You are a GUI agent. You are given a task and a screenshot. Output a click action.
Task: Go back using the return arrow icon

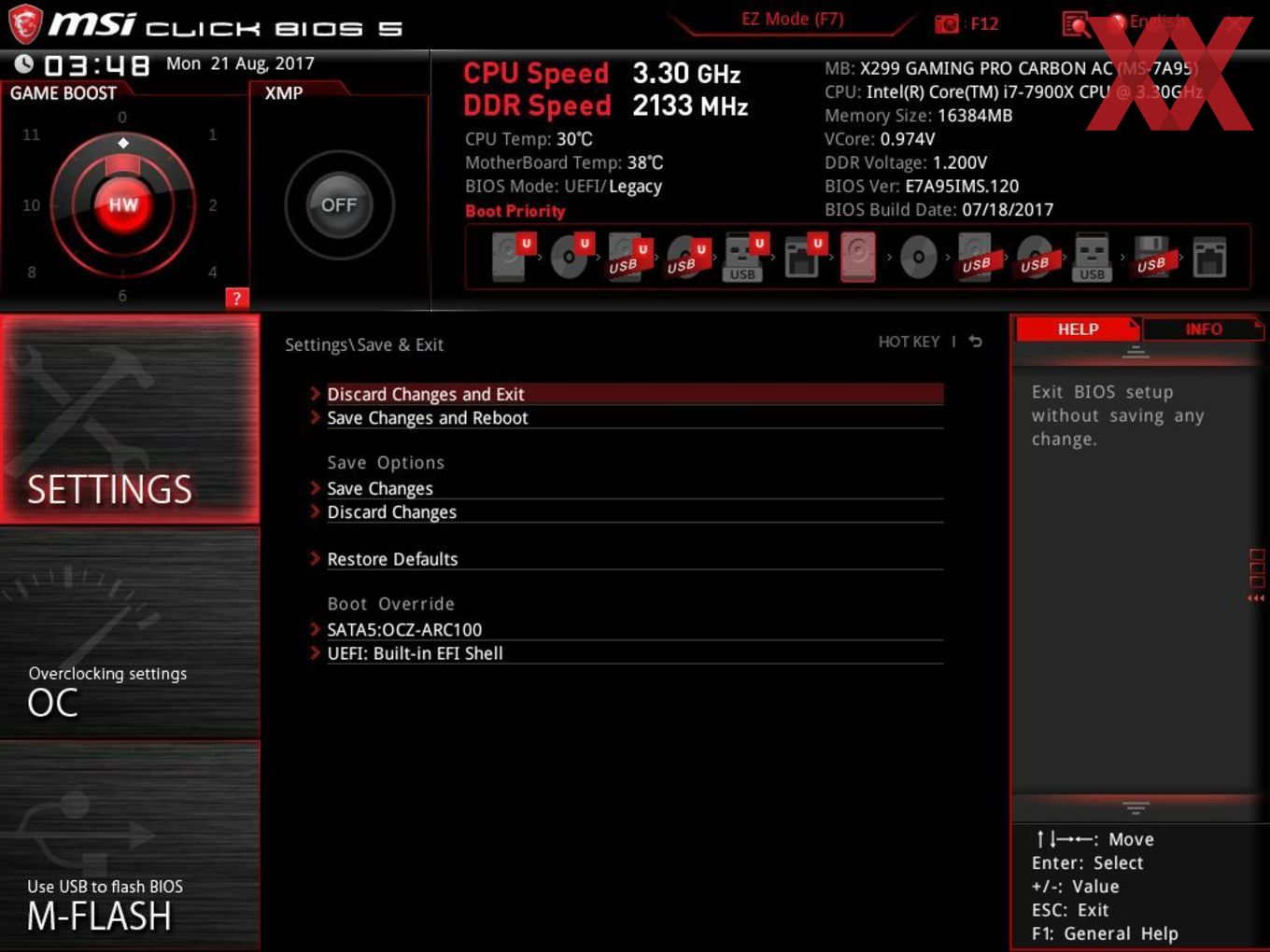[976, 342]
